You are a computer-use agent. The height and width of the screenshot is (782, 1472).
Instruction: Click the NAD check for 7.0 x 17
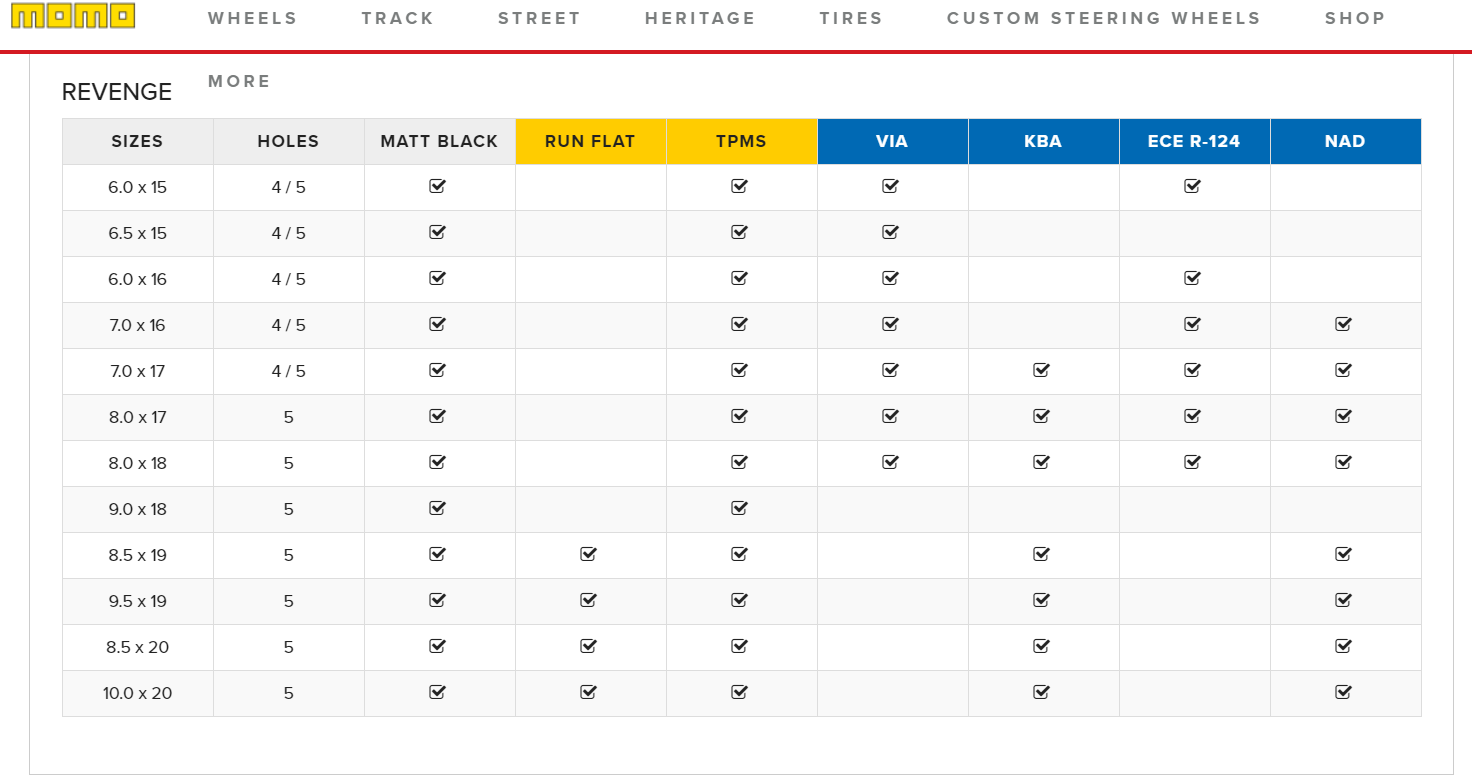[1343, 370]
